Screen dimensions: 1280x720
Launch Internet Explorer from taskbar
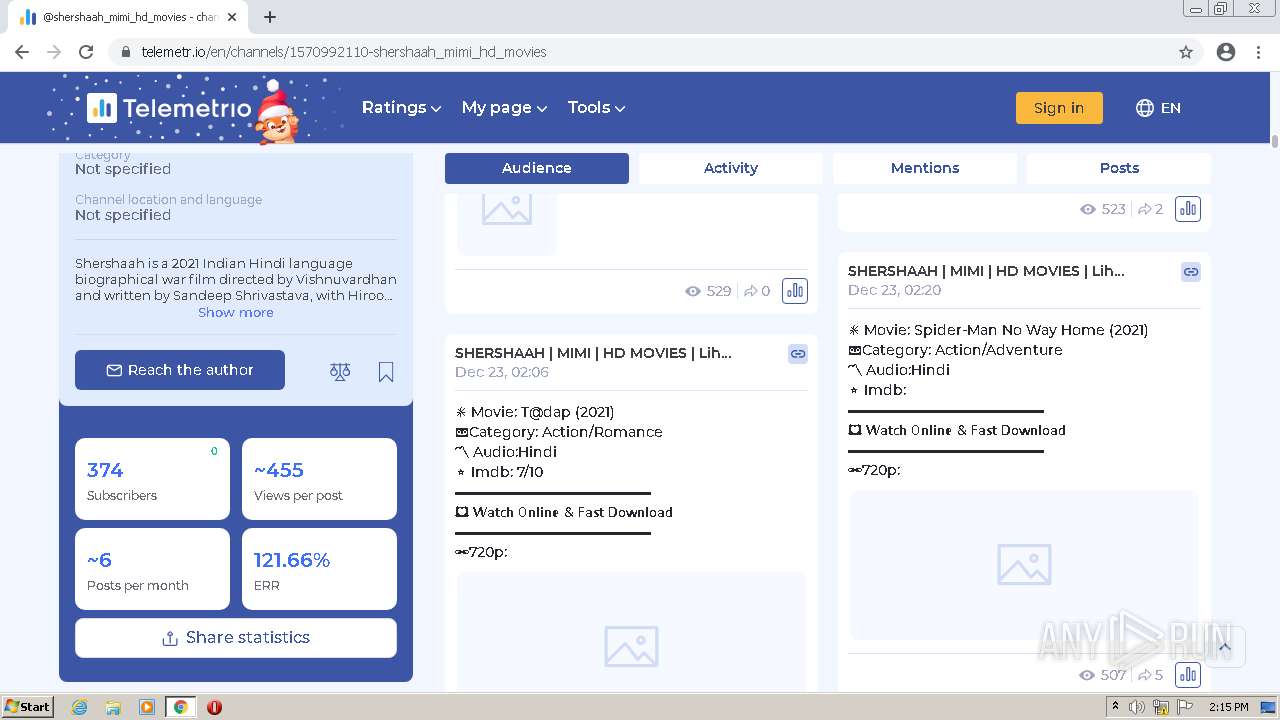coord(80,707)
